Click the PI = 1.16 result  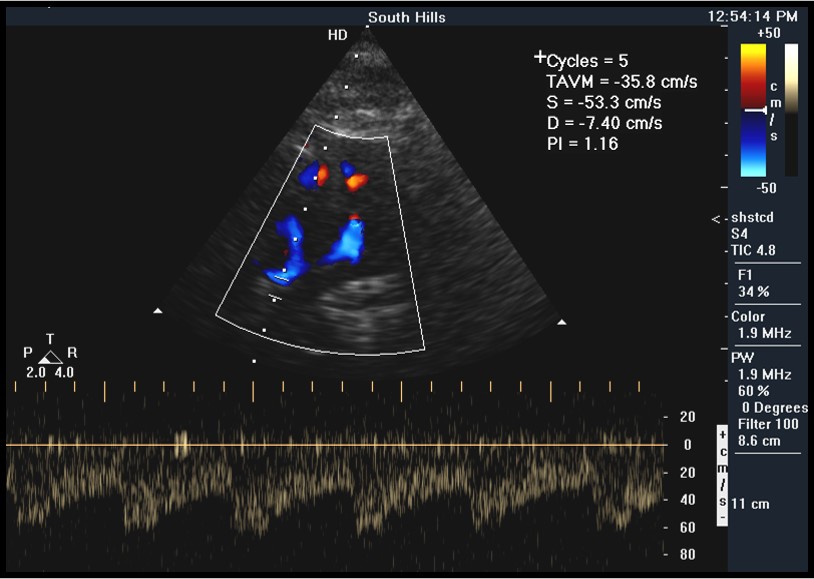pyautogui.click(x=582, y=144)
